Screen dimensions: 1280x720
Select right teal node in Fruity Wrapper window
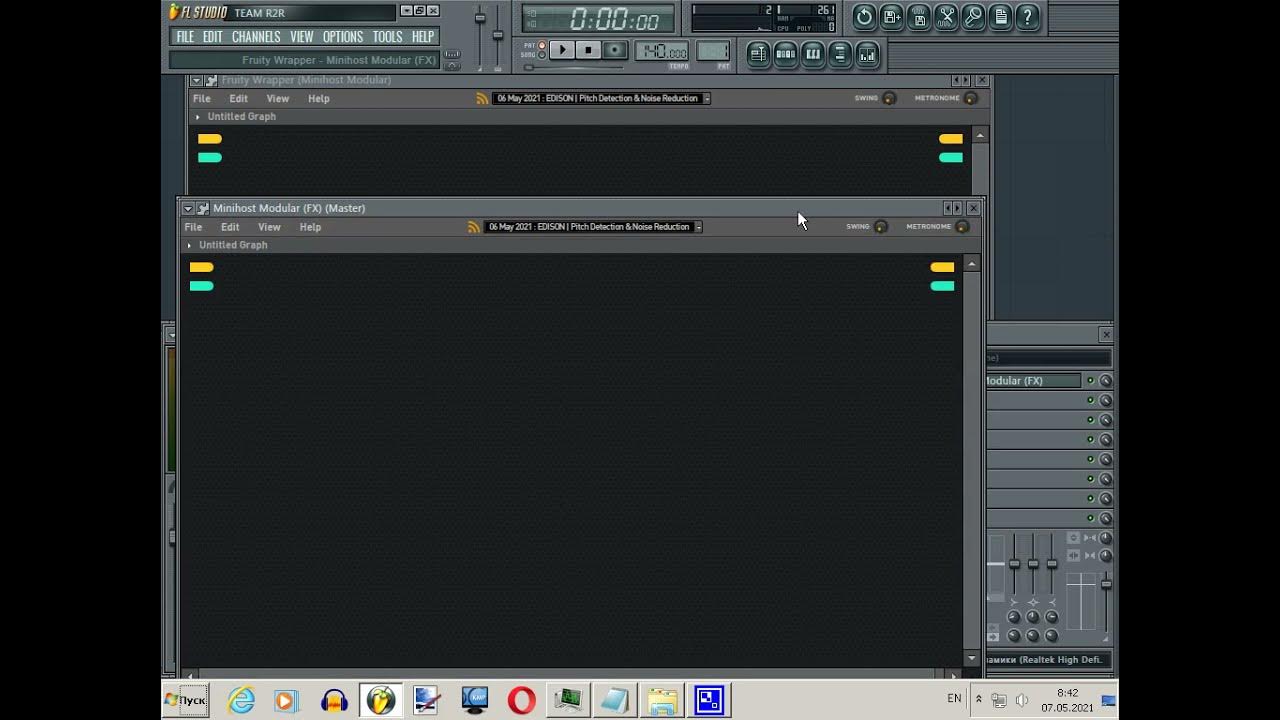pyautogui.click(x=951, y=157)
